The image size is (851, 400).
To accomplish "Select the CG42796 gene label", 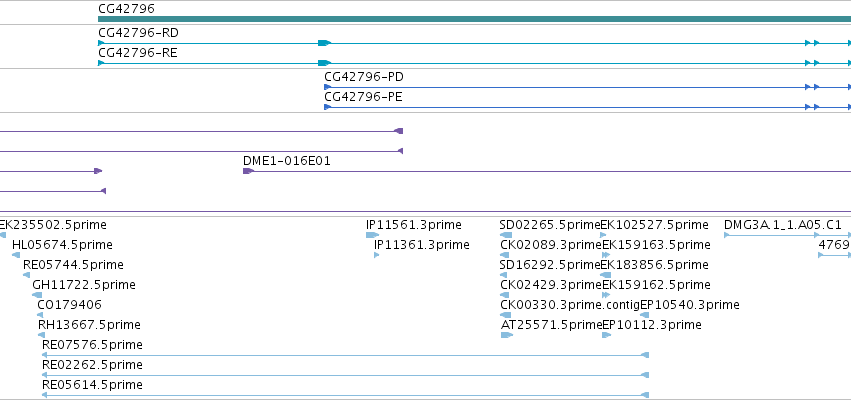I will tap(126, 9).
